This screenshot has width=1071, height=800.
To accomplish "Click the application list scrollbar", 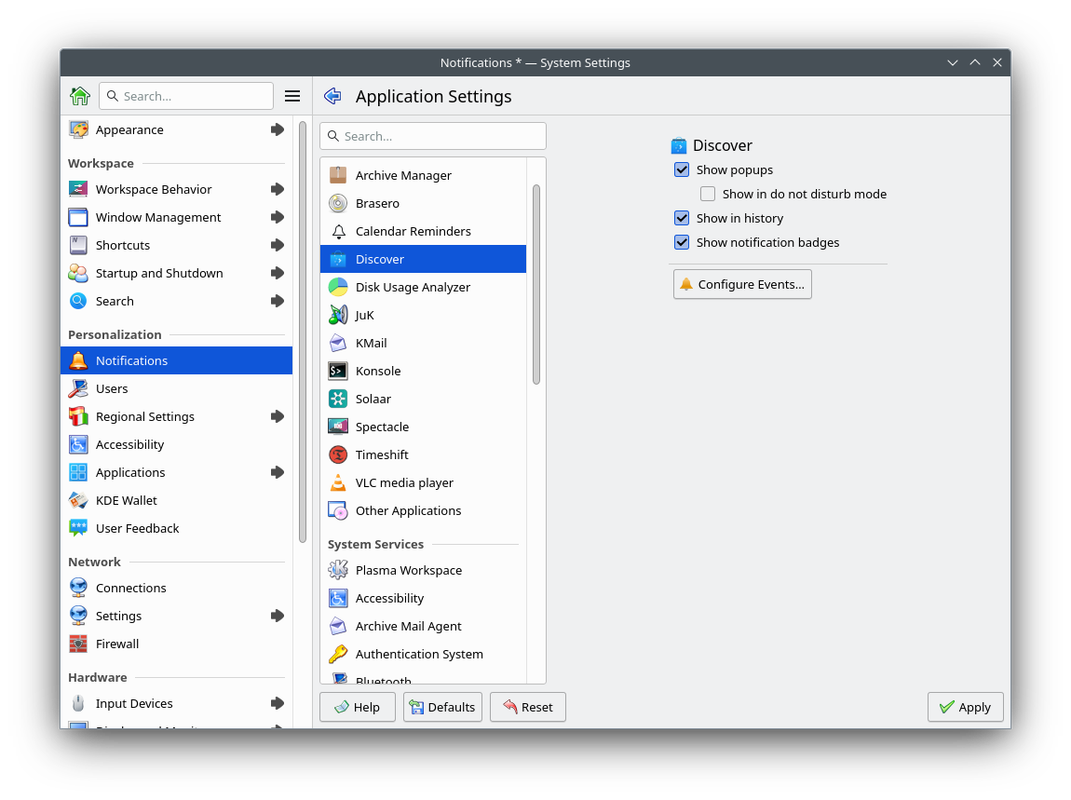I will [536, 284].
